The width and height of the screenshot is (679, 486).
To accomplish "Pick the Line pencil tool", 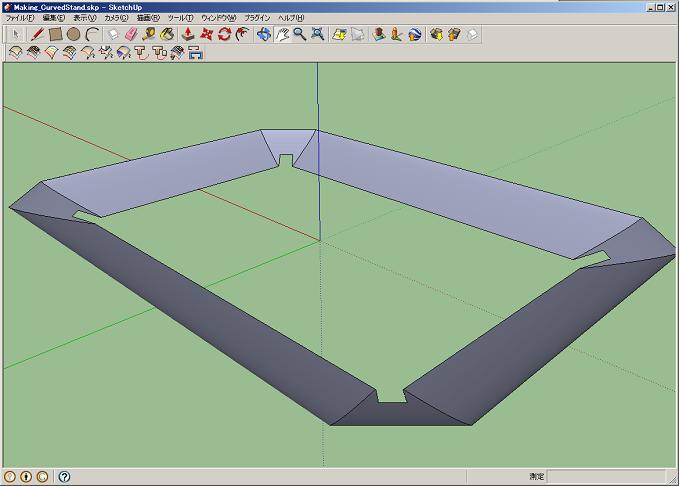I will tap(37, 34).
